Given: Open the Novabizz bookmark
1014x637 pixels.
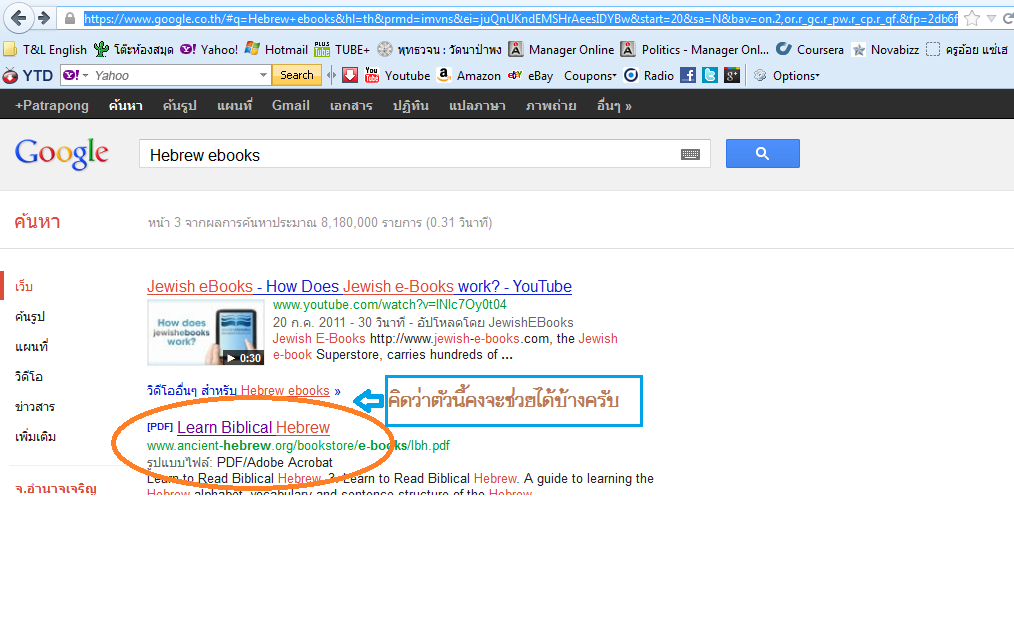Looking at the screenshot, I should (x=885, y=49).
